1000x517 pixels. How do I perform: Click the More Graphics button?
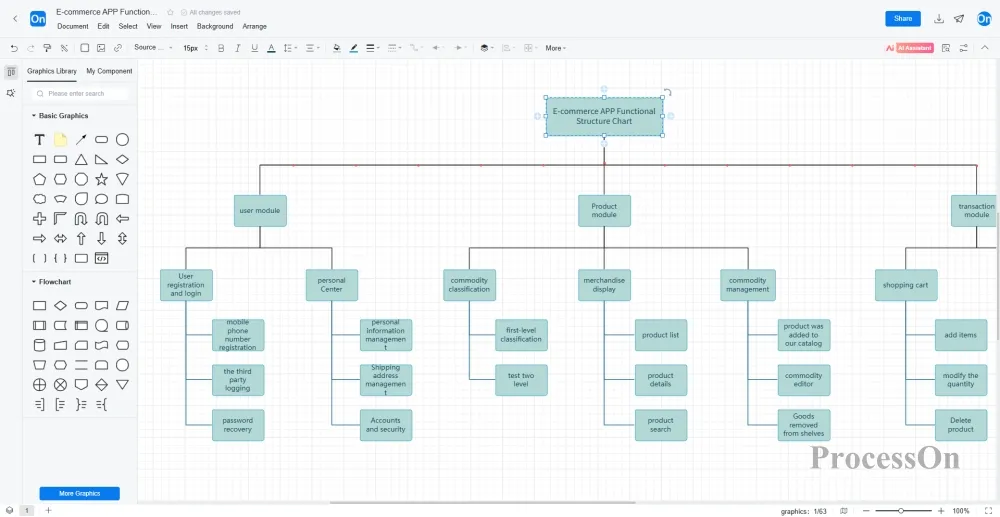coord(79,493)
